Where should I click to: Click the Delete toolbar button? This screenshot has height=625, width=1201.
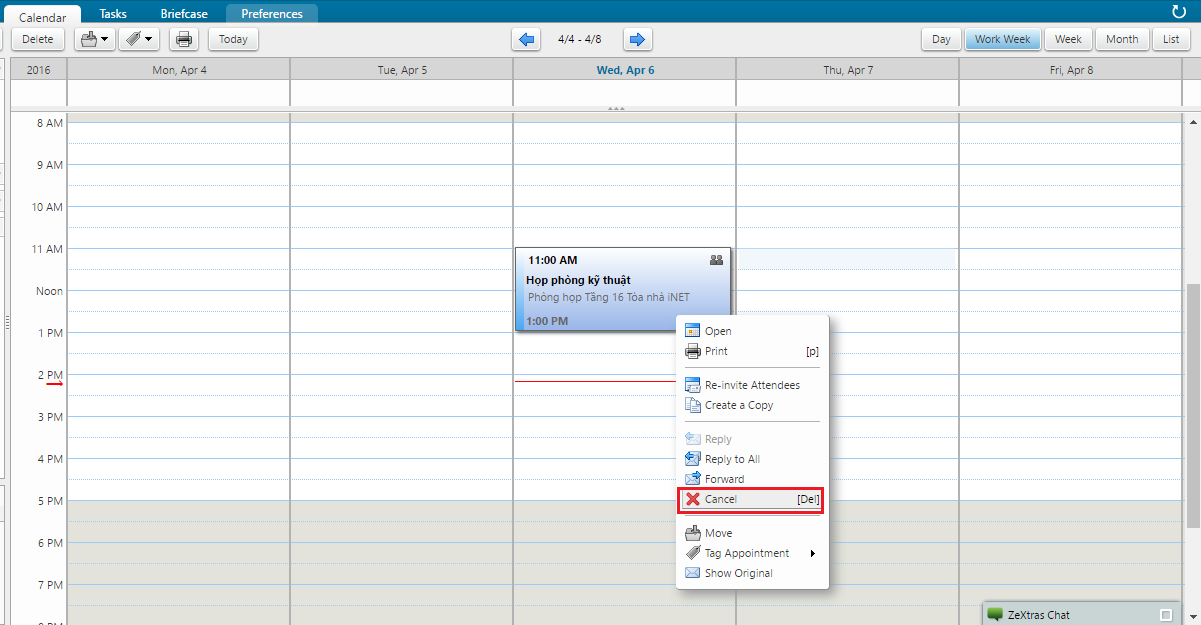point(38,39)
